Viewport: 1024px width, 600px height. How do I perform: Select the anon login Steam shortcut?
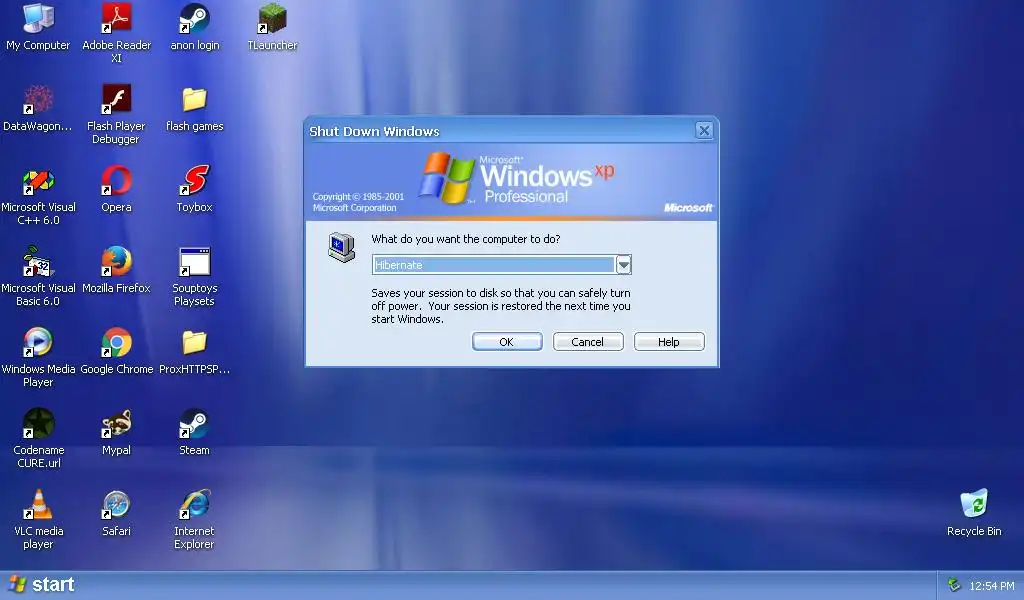pos(195,19)
